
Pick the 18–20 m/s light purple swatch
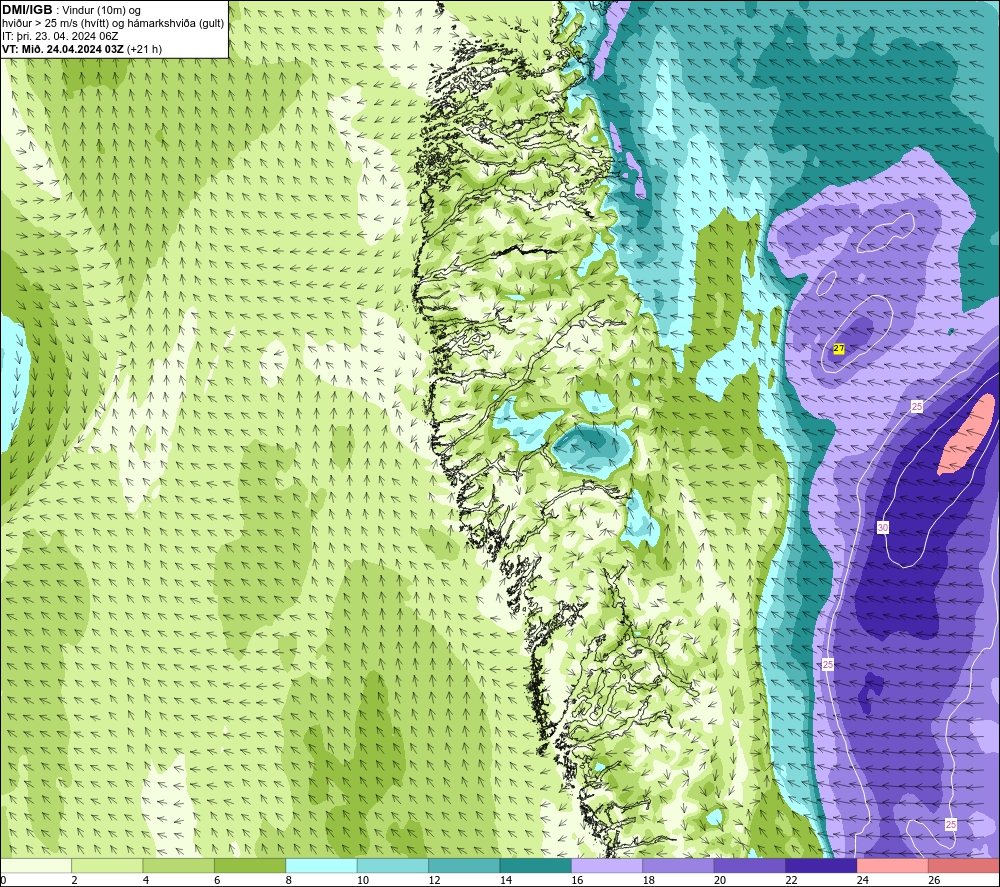click(679, 865)
